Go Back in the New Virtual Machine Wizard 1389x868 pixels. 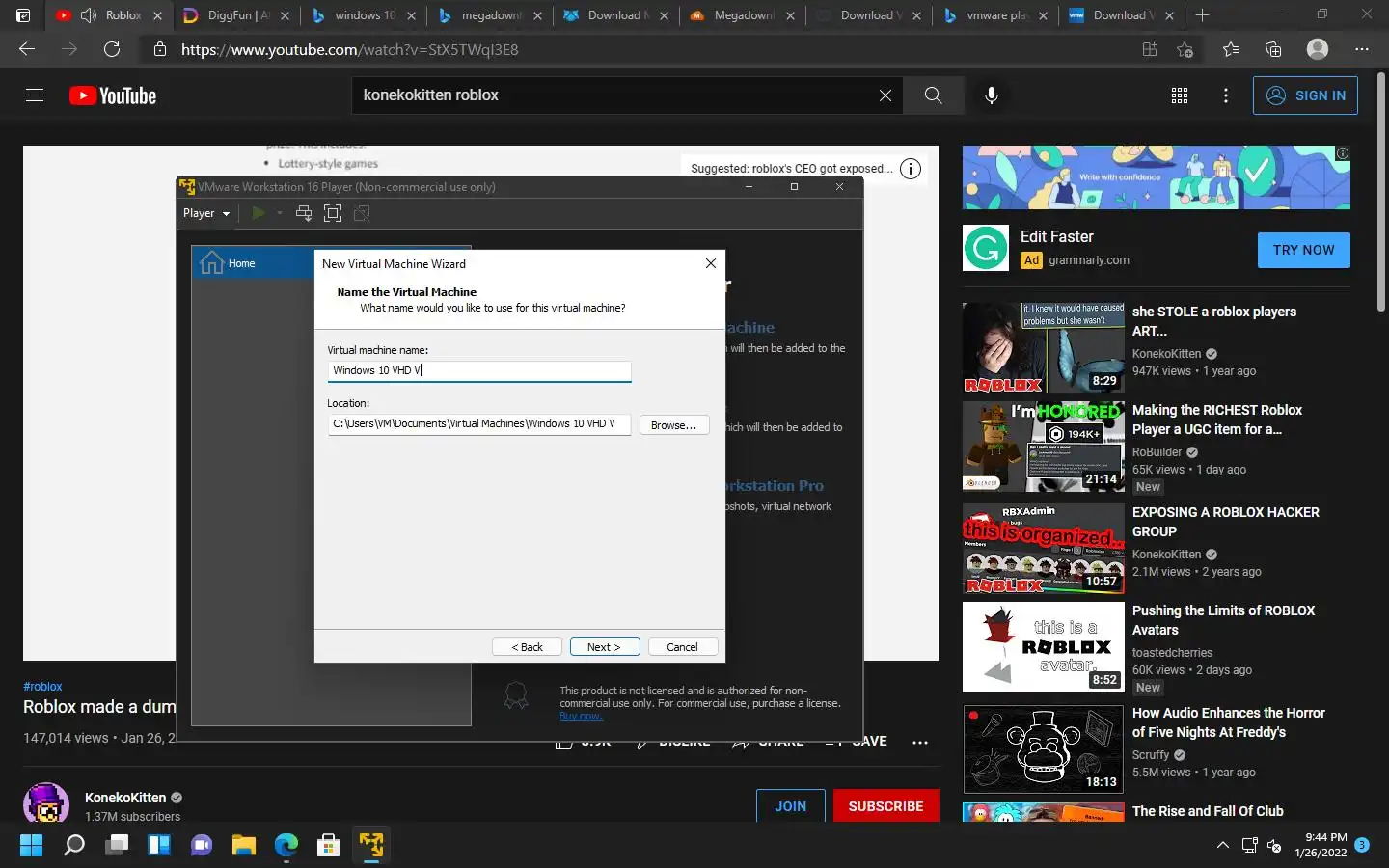[527, 647]
